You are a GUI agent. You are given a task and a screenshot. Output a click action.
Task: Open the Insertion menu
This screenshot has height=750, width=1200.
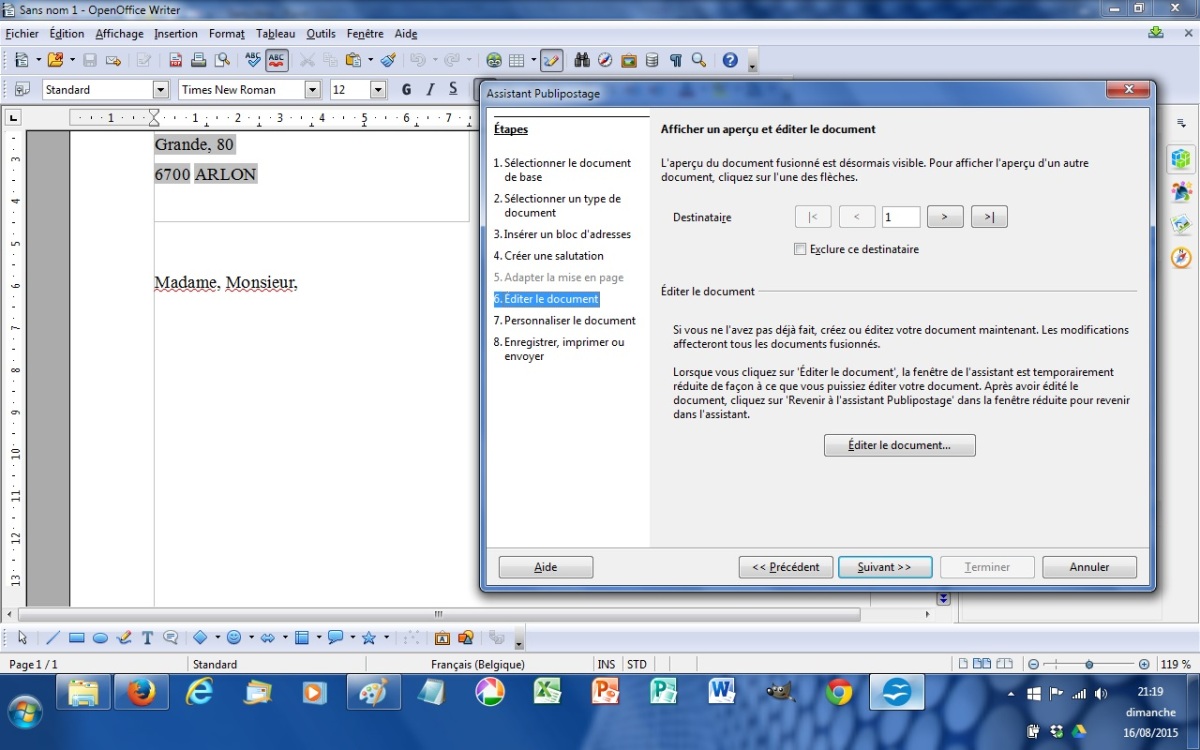(176, 34)
